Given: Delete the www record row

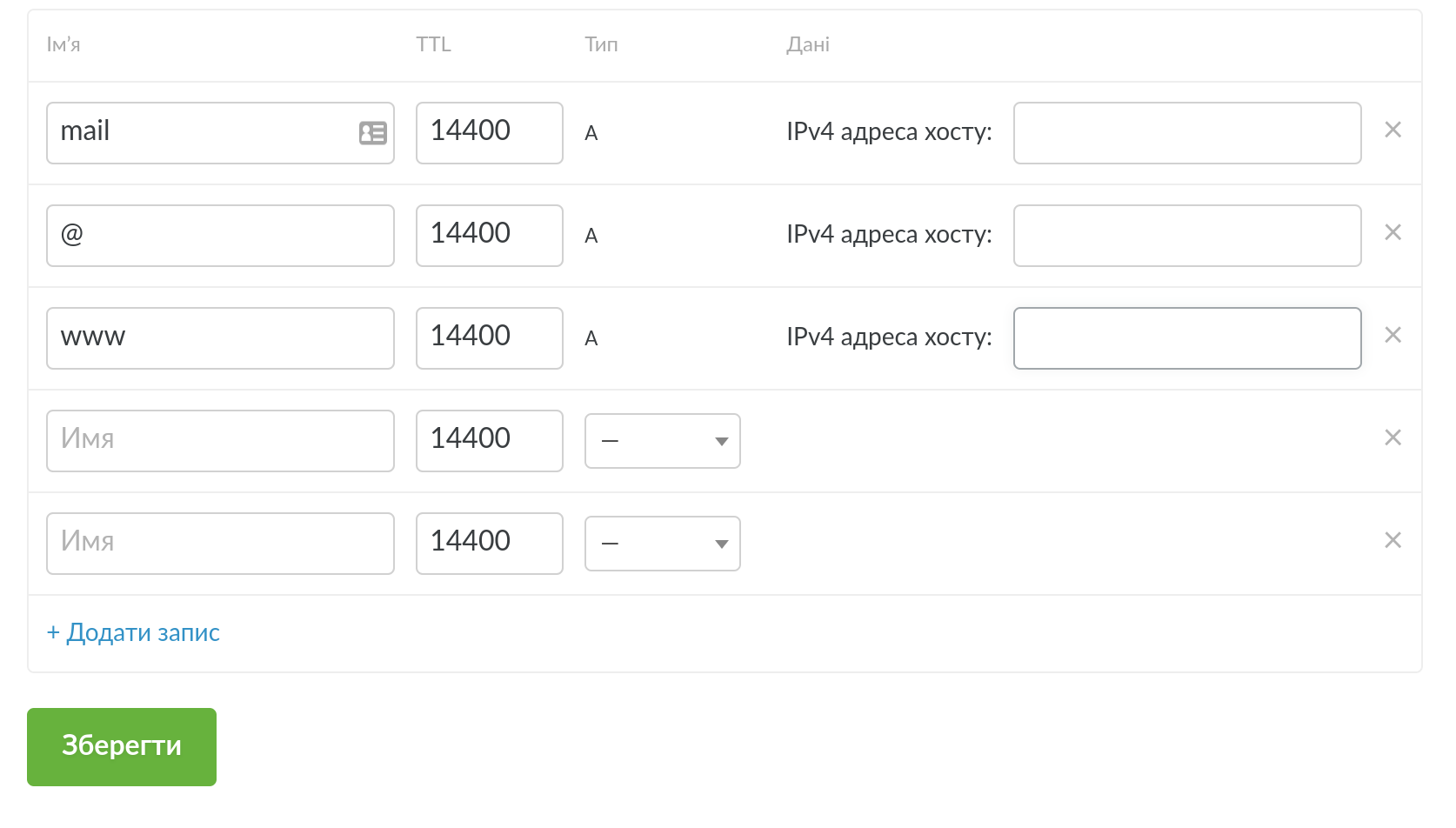Looking at the screenshot, I should [1393, 336].
